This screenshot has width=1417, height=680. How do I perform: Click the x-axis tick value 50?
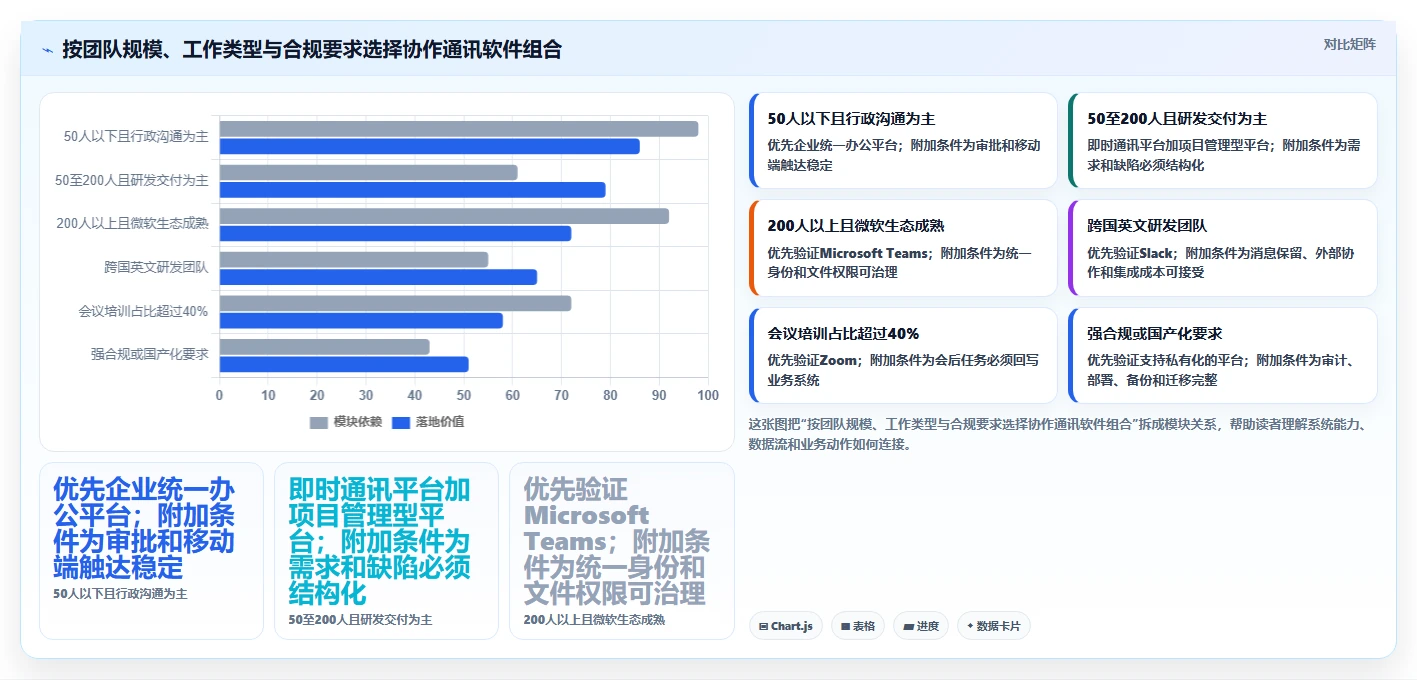tap(464, 395)
